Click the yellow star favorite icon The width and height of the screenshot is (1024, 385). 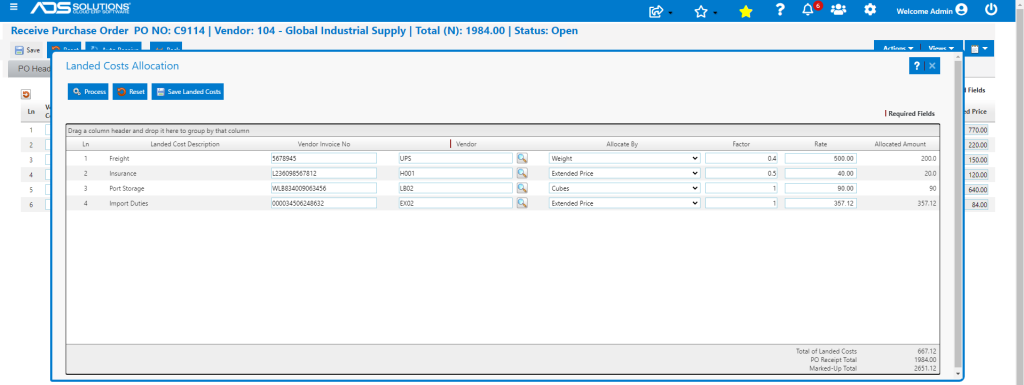tap(745, 11)
